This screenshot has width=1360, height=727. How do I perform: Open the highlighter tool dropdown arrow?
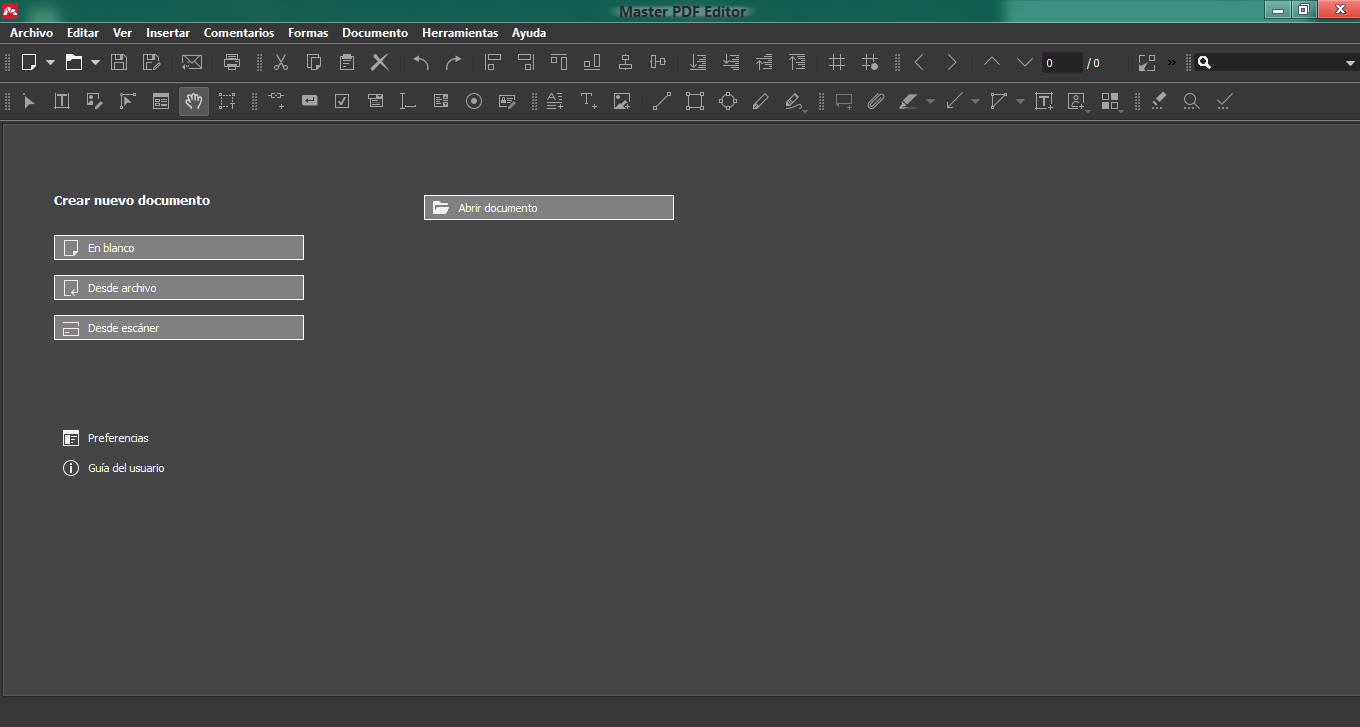(x=930, y=102)
